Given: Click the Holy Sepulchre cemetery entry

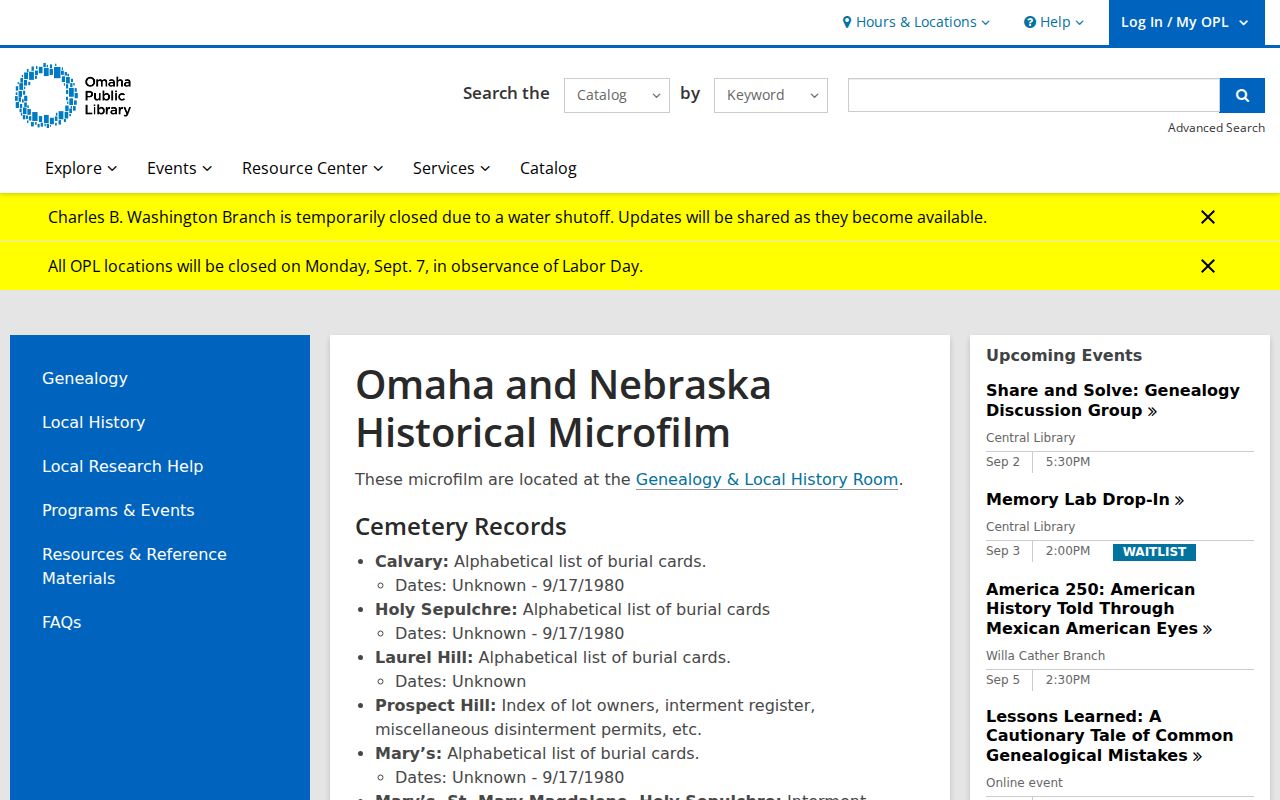Looking at the screenshot, I should point(572,609).
